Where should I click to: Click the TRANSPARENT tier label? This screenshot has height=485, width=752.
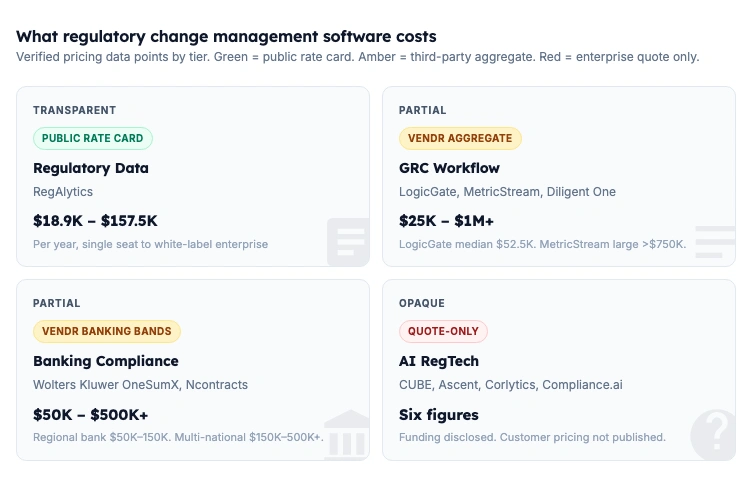pos(75,110)
